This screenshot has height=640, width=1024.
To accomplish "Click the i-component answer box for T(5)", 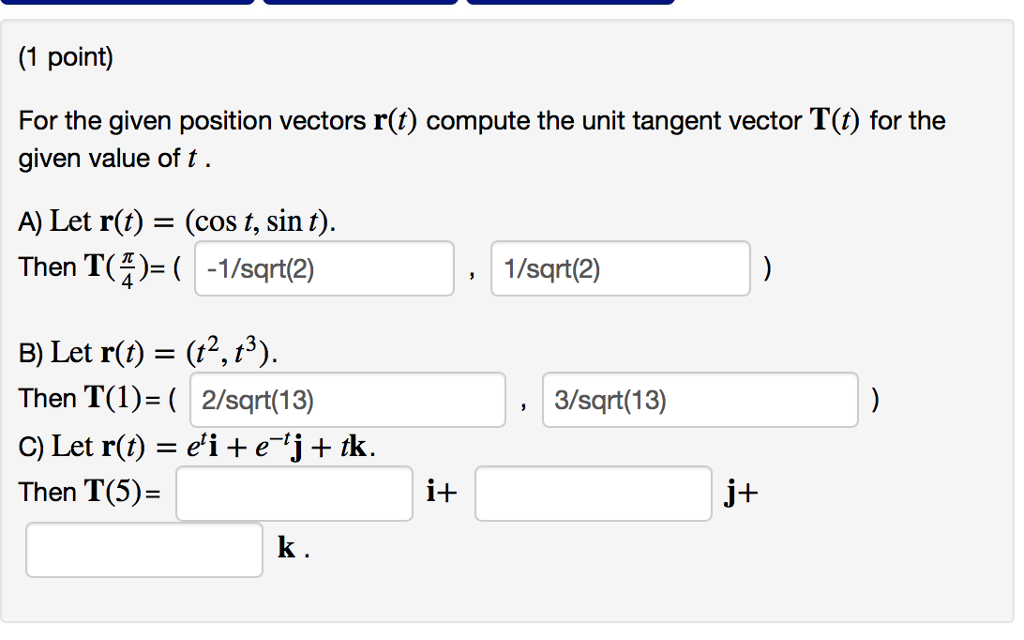I will 293,492.
